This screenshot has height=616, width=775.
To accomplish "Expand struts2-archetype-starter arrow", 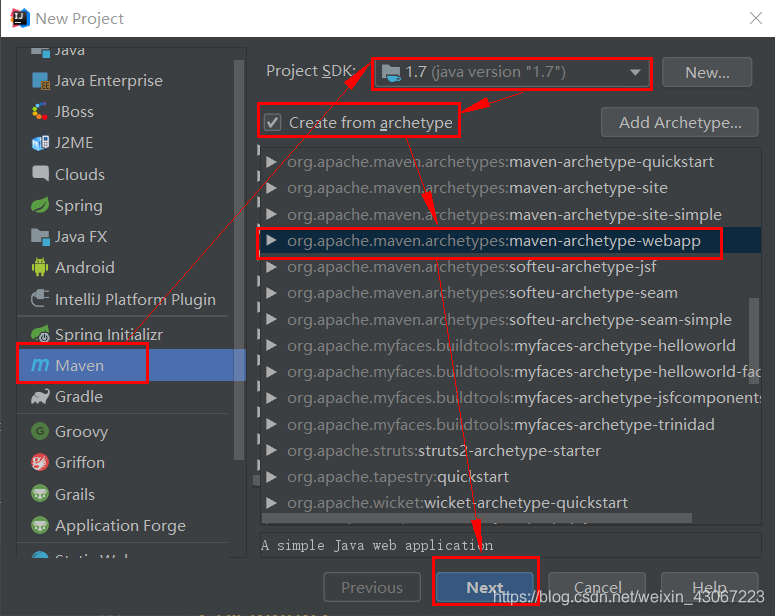I will 271,450.
